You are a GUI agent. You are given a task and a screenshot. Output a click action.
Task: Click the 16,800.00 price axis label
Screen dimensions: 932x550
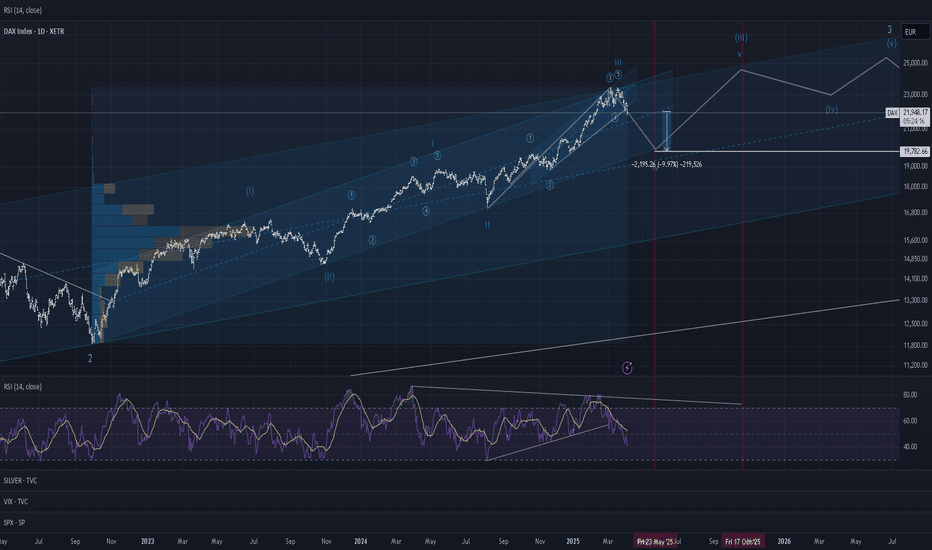coord(915,212)
